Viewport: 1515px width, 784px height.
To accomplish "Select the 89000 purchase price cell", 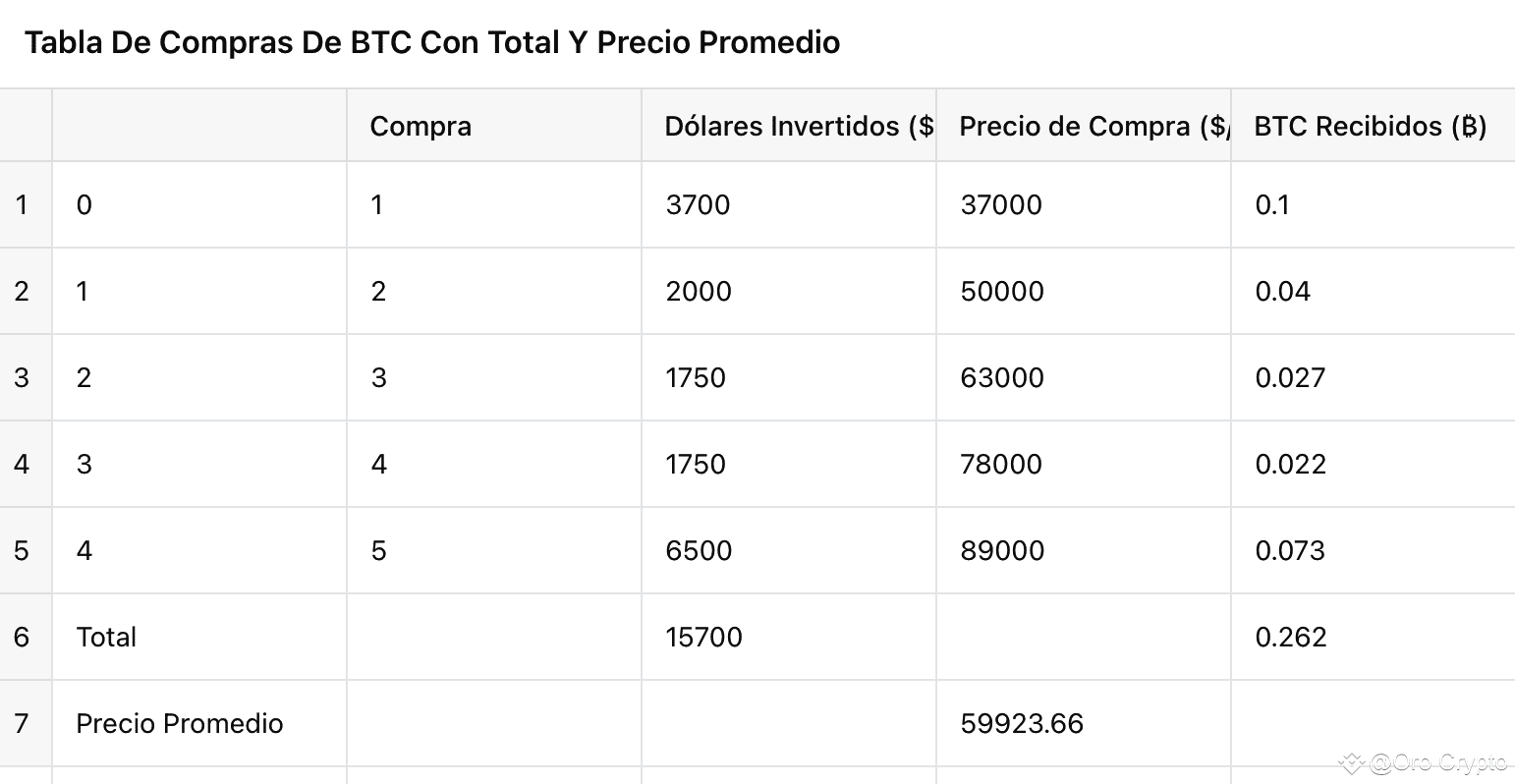I will (1002, 550).
